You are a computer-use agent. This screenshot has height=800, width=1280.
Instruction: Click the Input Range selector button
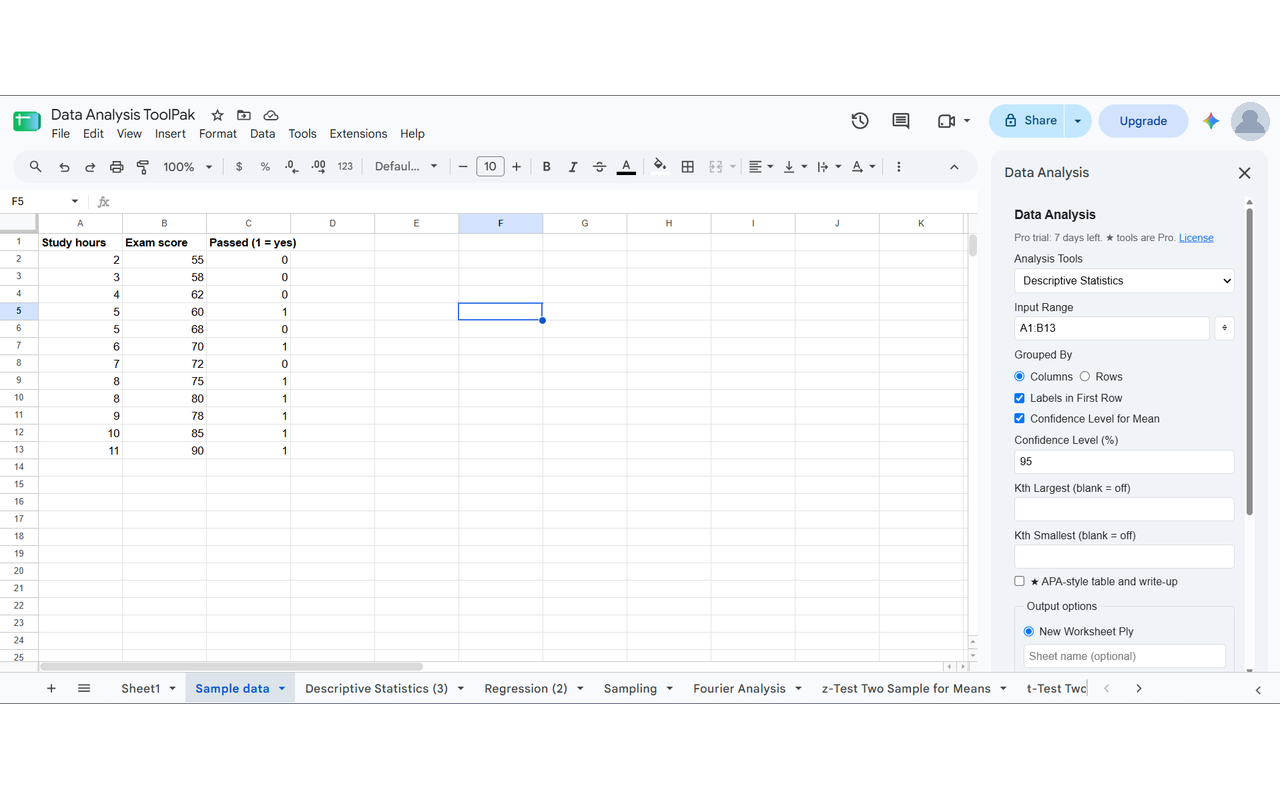pos(1224,328)
